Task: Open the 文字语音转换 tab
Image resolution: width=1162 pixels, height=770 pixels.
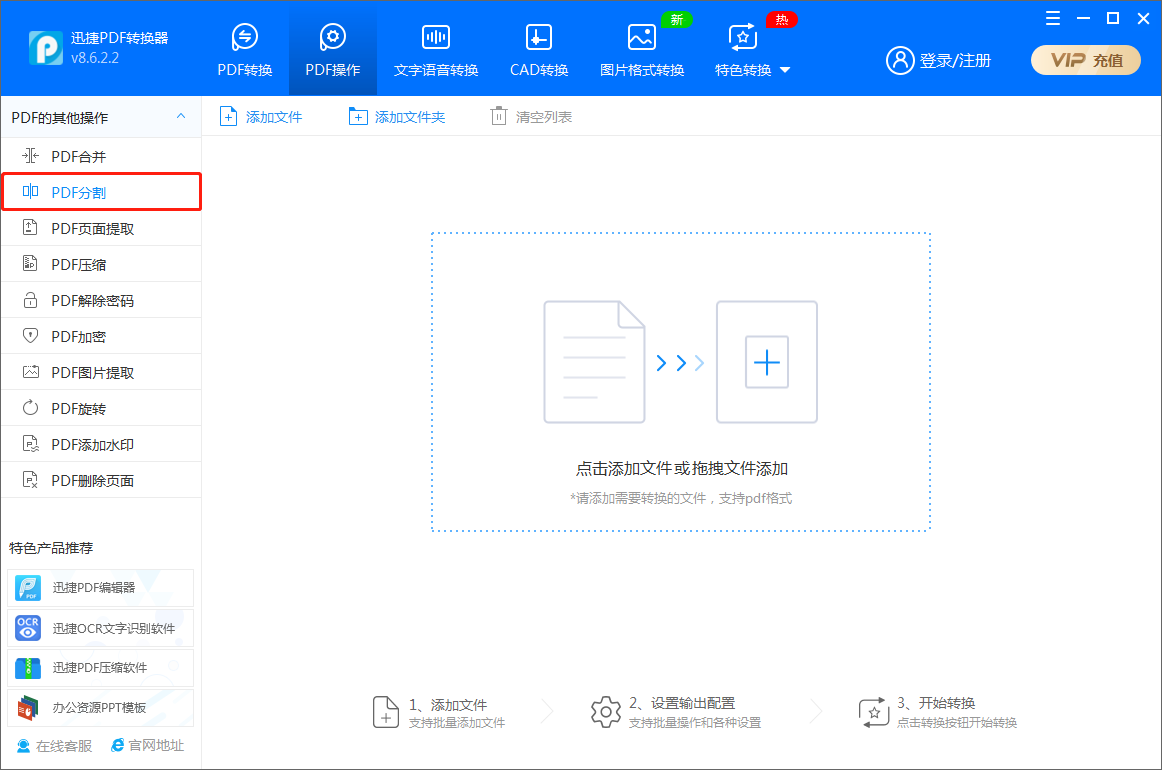Action: coord(436,50)
